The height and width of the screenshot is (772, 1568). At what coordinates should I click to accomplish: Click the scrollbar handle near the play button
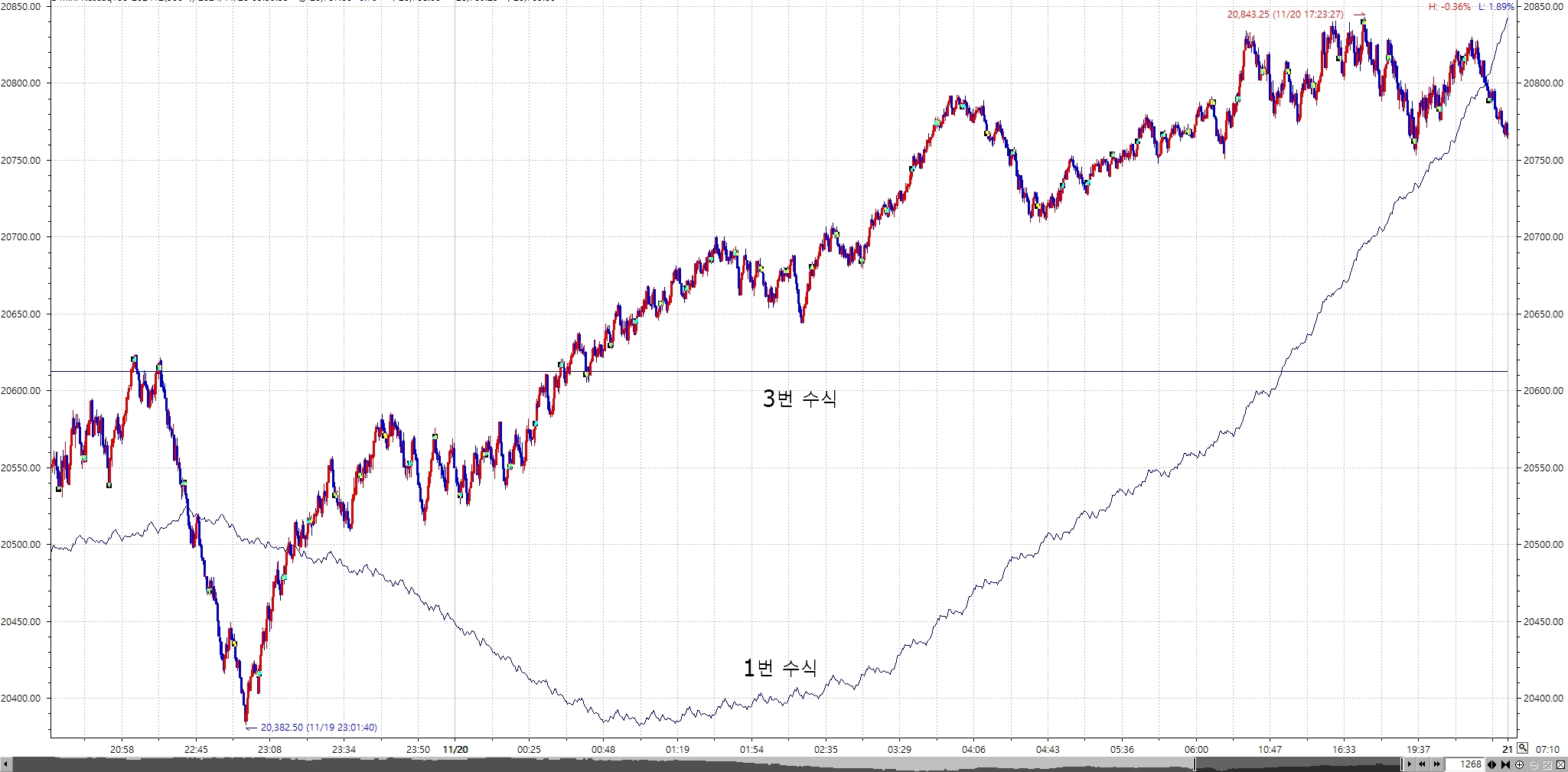(x=1403, y=764)
